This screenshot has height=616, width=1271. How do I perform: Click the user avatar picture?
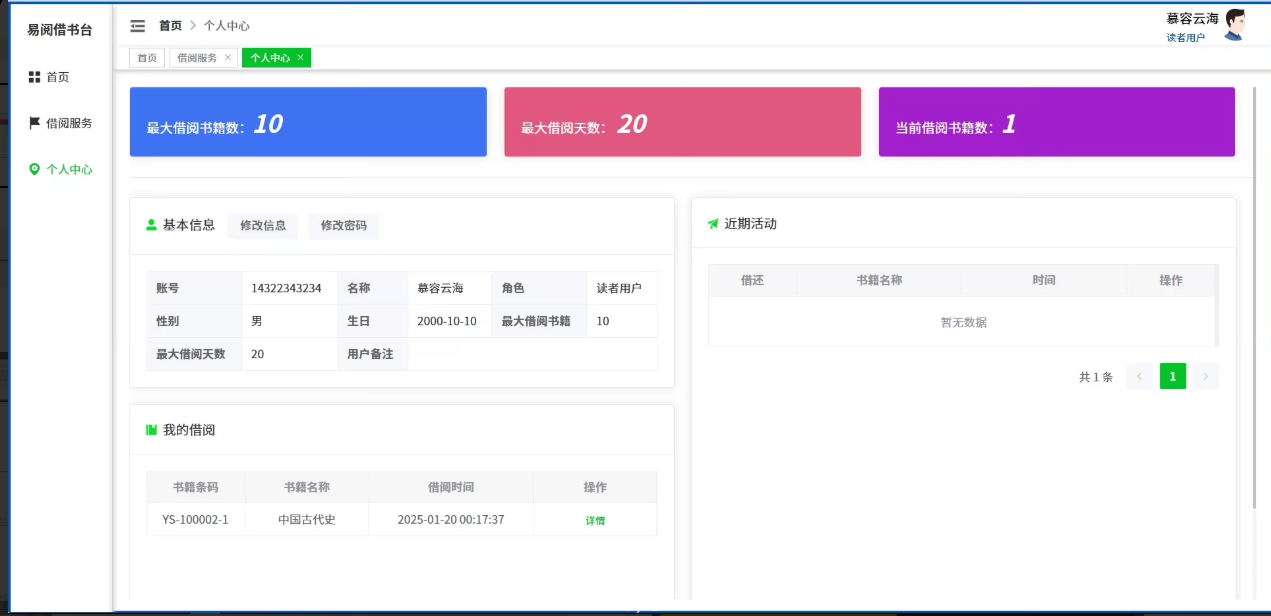click(x=1235, y=25)
